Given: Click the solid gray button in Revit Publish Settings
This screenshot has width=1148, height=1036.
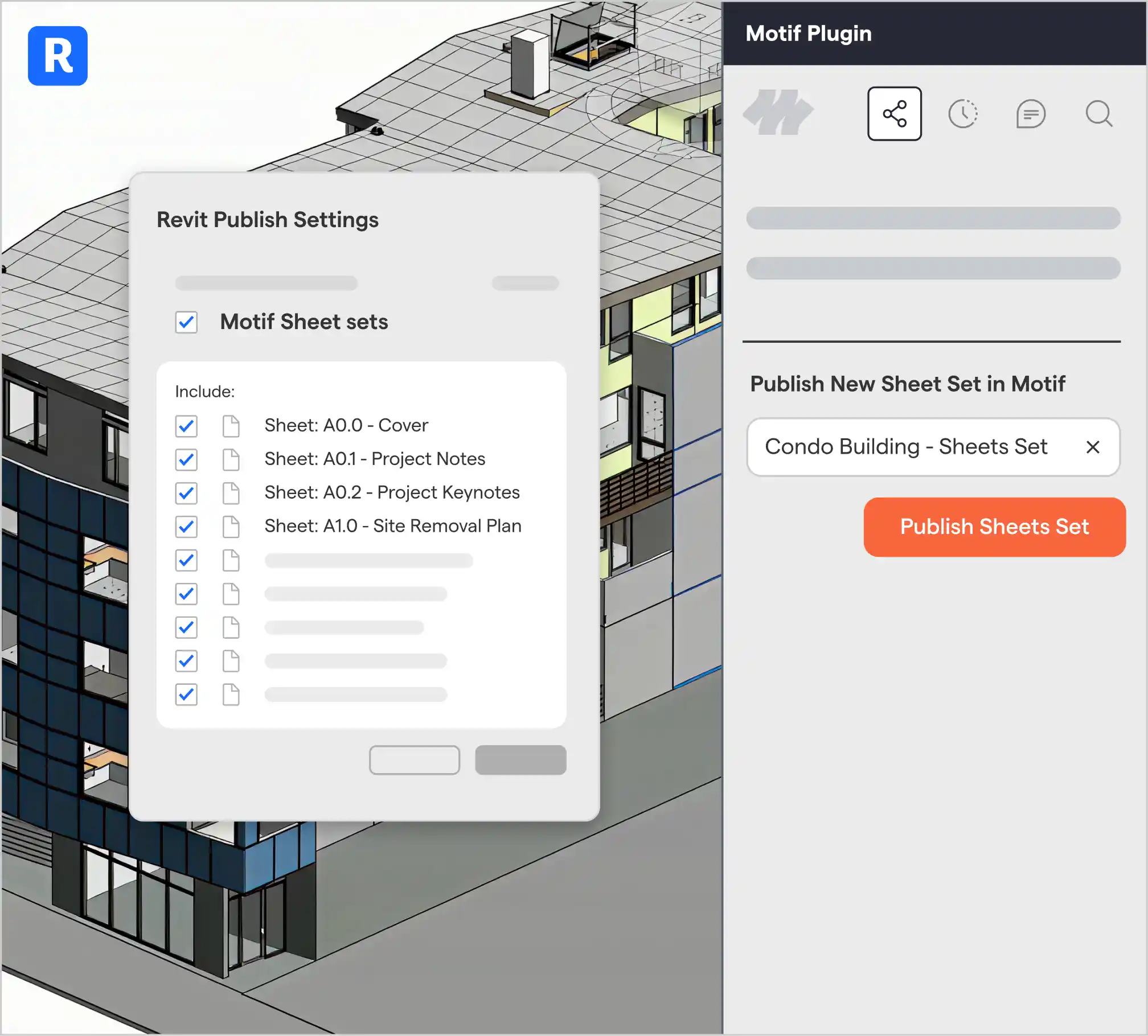Looking at the screenshot, I should (x=520, y=760).
